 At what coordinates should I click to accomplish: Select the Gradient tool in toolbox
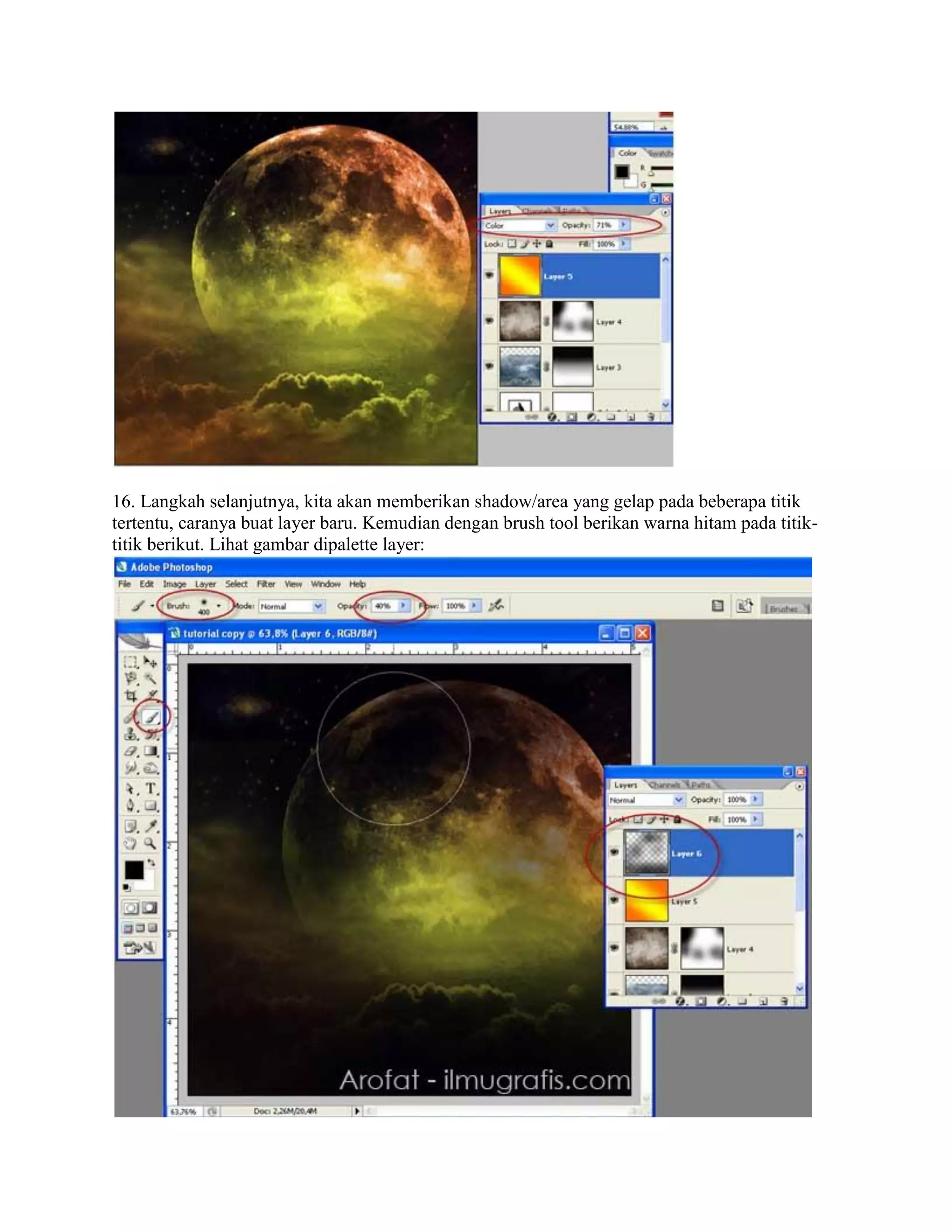point(151,751)
